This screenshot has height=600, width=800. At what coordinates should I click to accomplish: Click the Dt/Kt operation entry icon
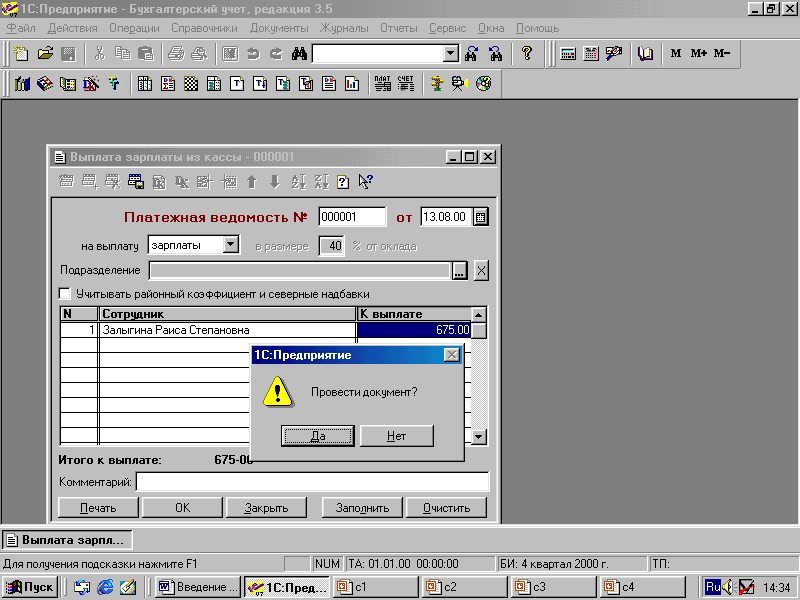[x=91, y=84]
